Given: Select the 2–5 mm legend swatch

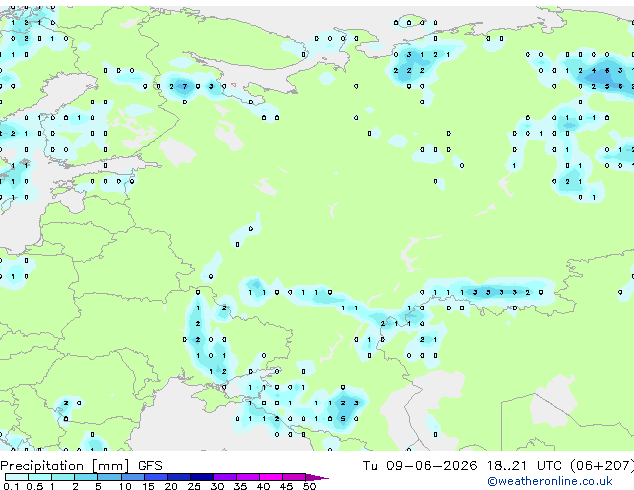Looking at the screenshot, I should [x=86, y=477].
